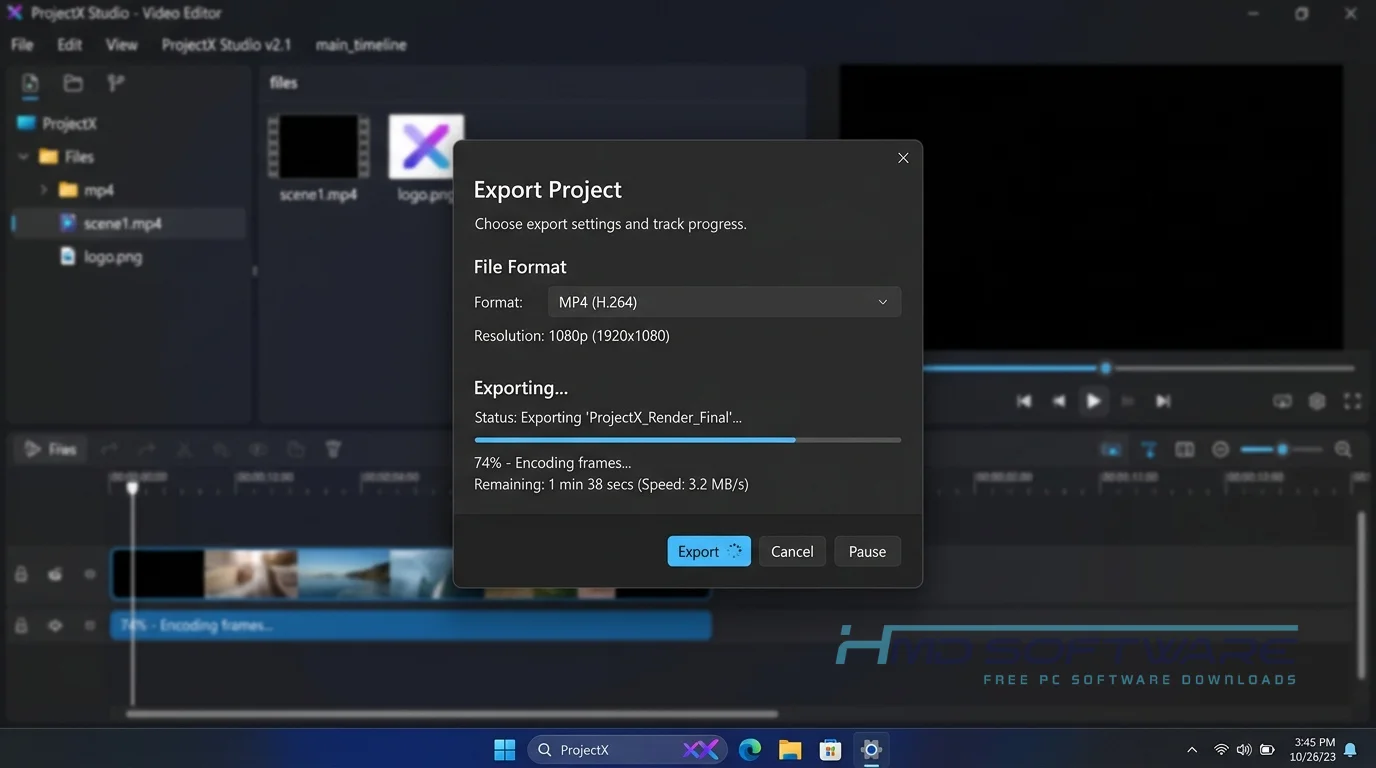Image resolution: width=1376 pixels, height=768 pixels.
Task: Click the video track icon next to its lock
Action: 55,574
